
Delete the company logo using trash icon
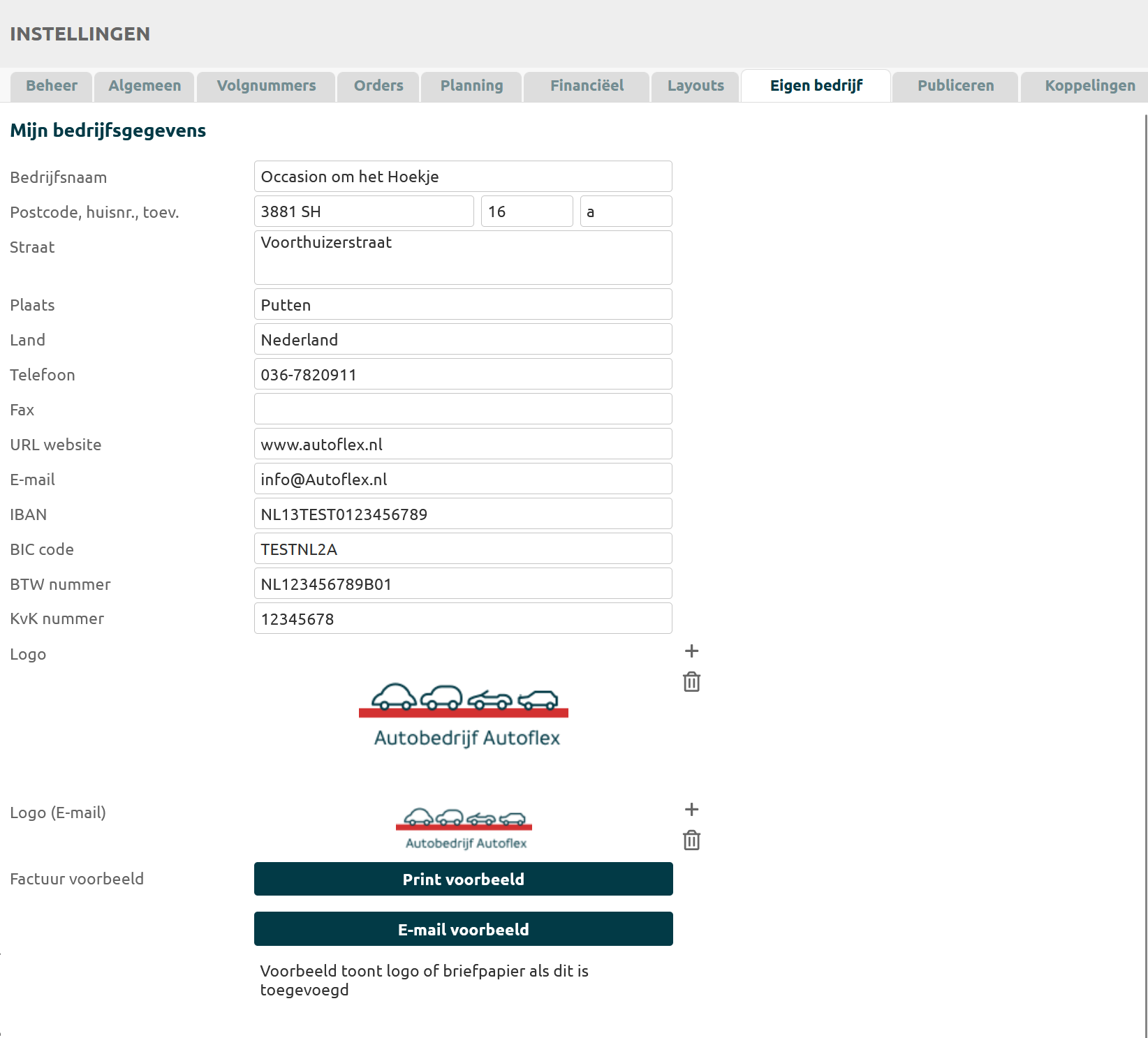click(691, 682)
